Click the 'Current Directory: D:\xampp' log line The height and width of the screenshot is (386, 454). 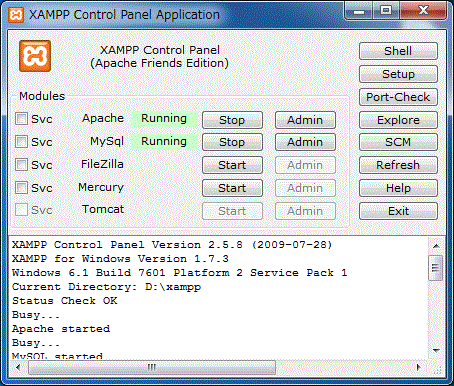tap(106, 287)
